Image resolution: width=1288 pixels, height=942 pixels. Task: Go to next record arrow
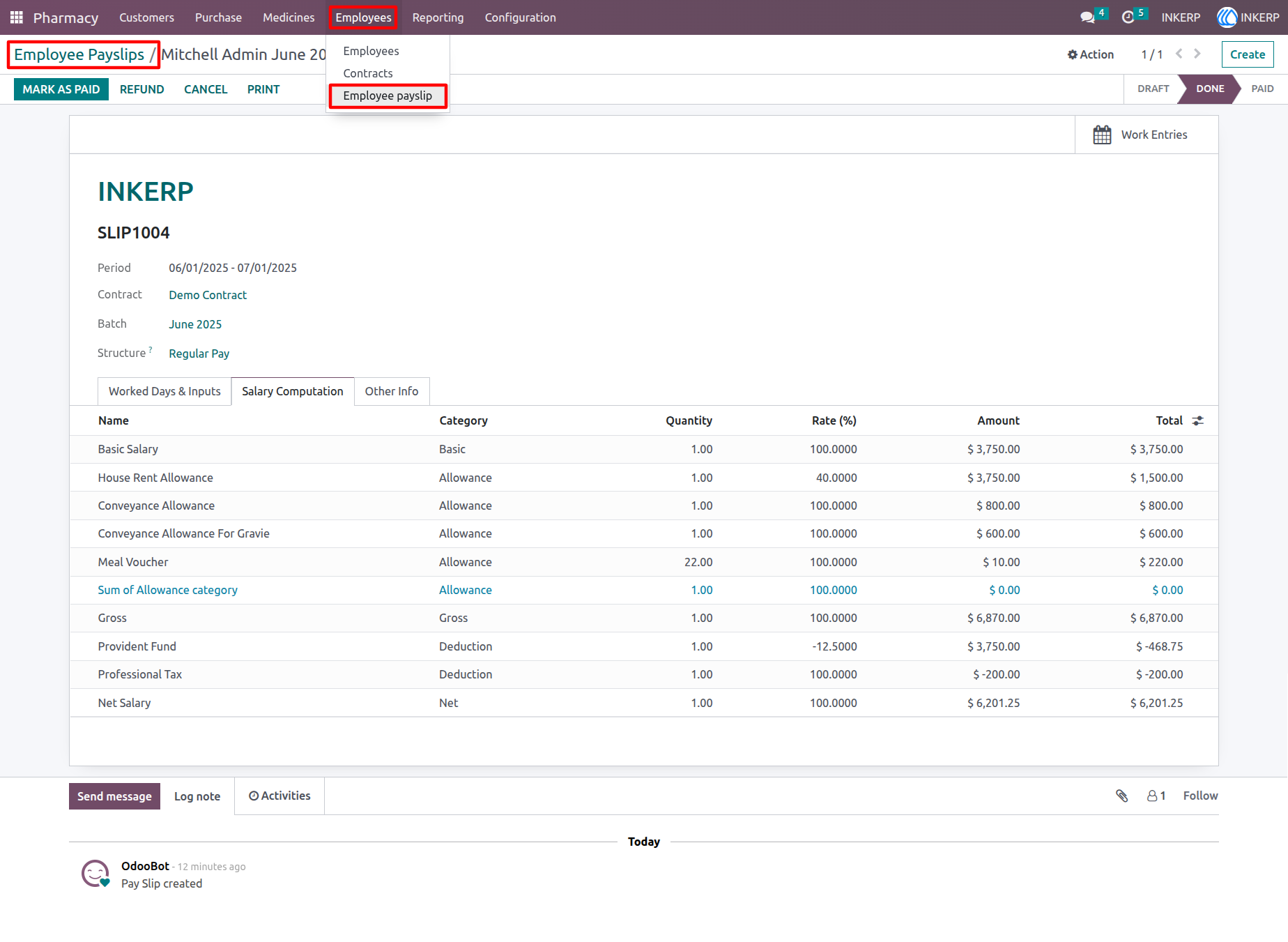click(x=1197, y=54)
